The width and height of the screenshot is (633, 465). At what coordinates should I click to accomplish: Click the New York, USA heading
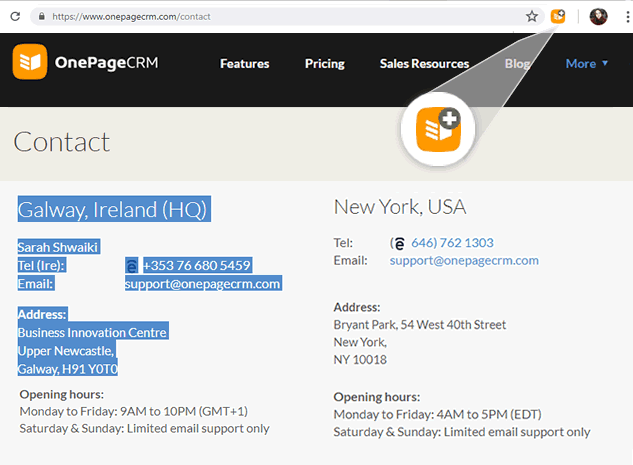(x=400, y=207)
